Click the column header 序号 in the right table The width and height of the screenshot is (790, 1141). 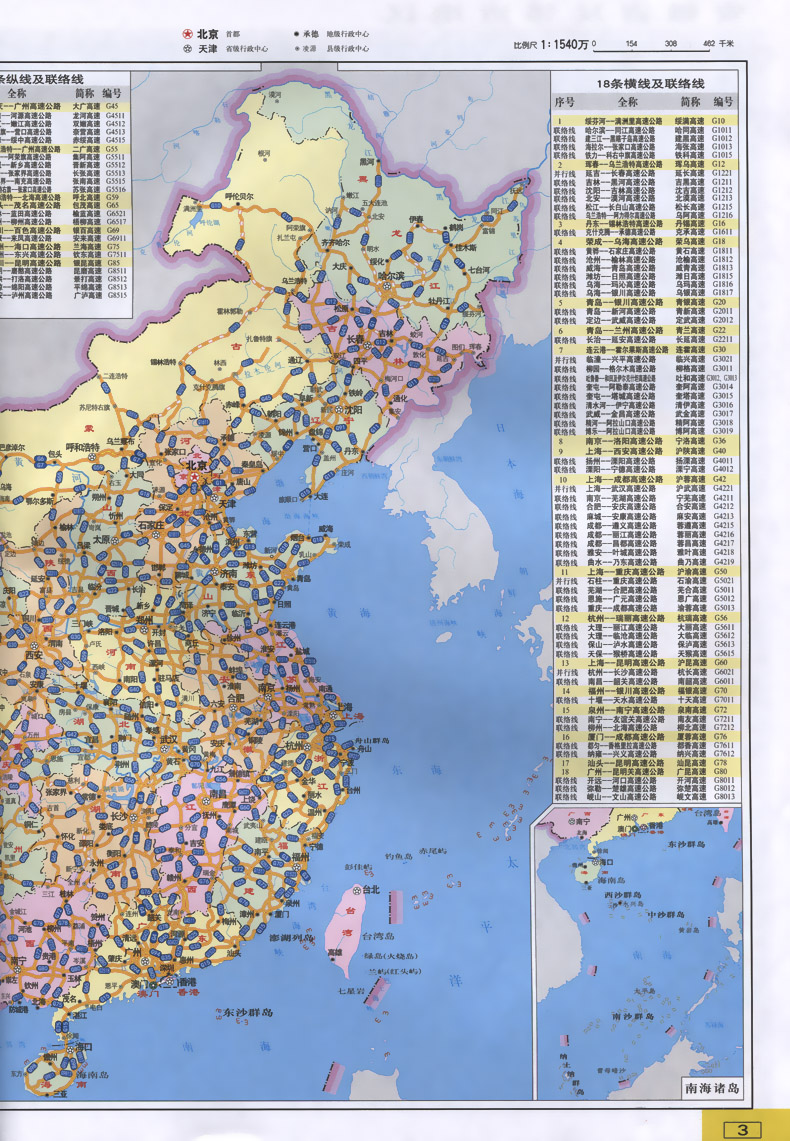point(564,103)
